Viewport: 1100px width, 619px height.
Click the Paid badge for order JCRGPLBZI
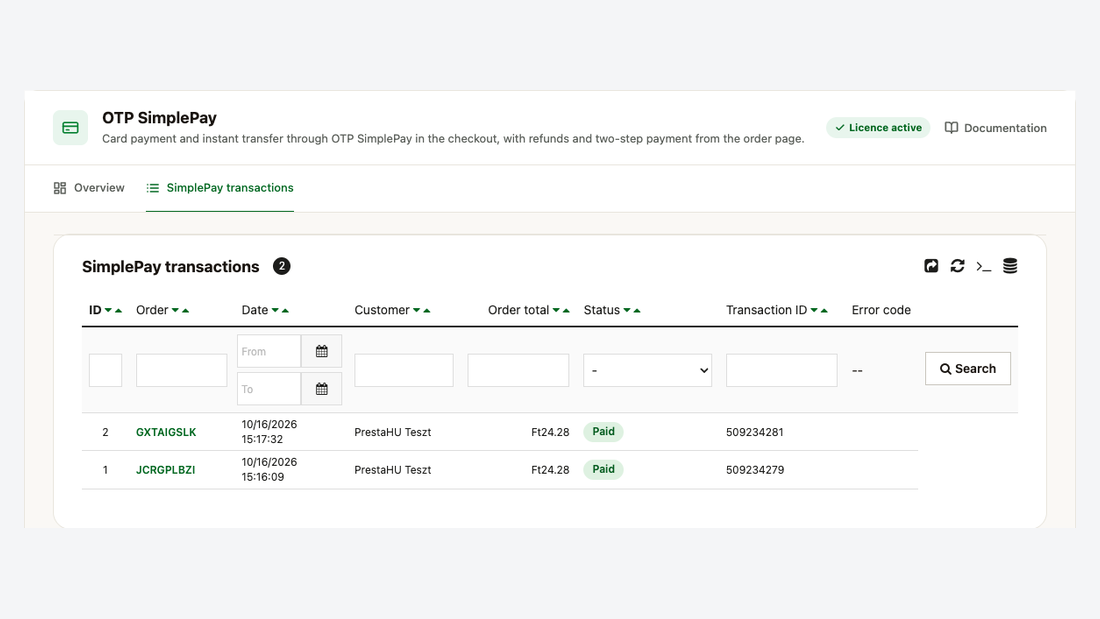tap(603, 470)
